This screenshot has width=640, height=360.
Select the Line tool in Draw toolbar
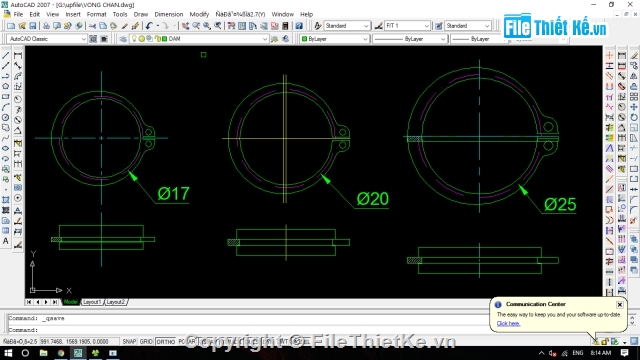pos(6,55)
